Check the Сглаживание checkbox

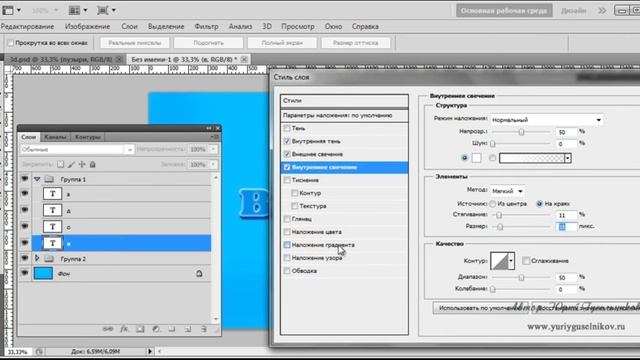526,260
